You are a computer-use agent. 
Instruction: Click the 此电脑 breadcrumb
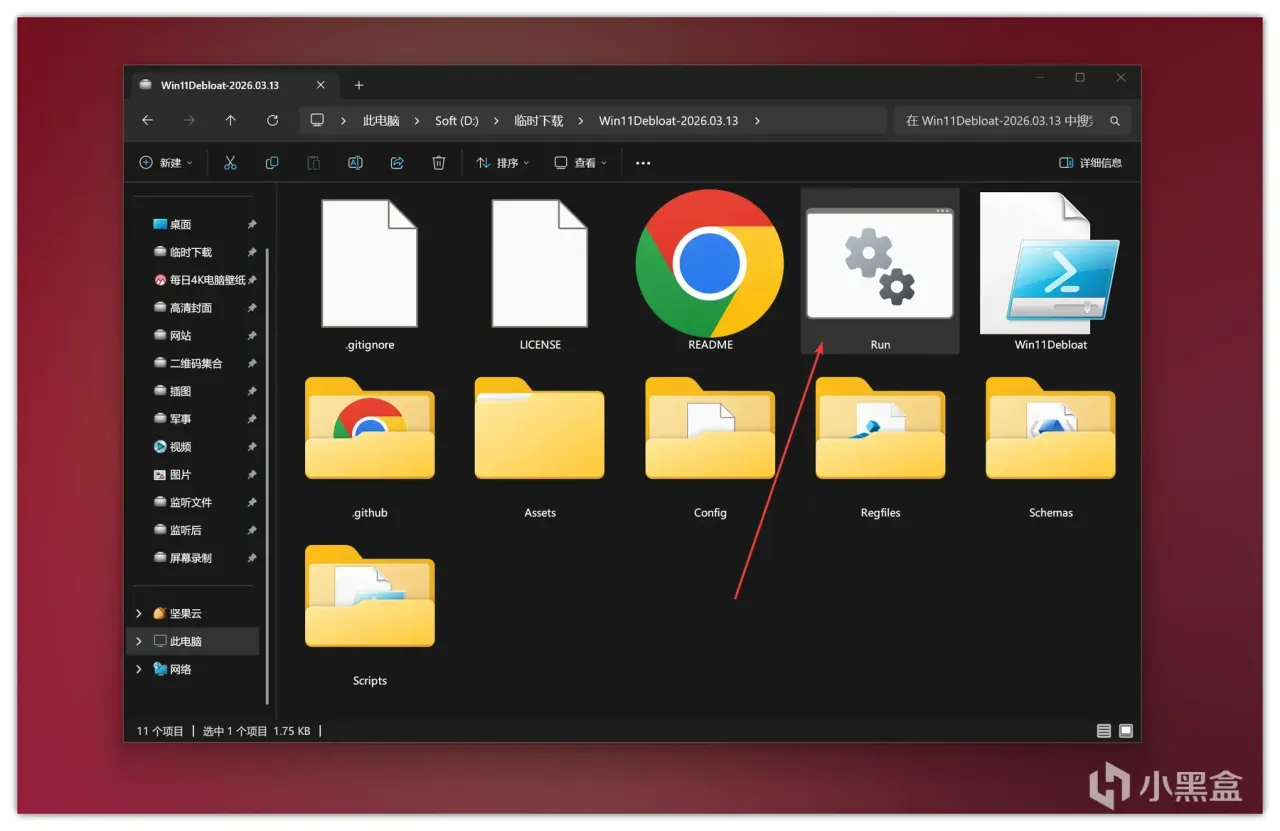point(381,120)
